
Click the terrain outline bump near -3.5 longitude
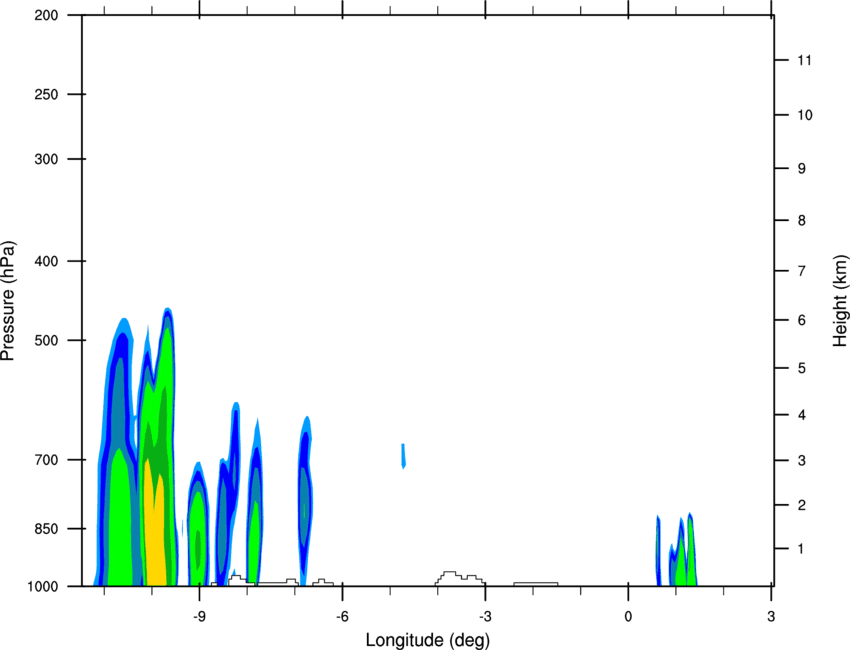459,578
